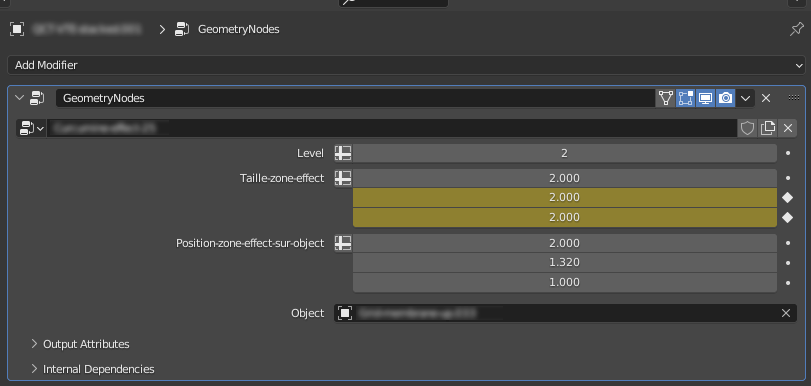Toggle attribute input for Taille-zone-effect

click(x=343, y=178)
